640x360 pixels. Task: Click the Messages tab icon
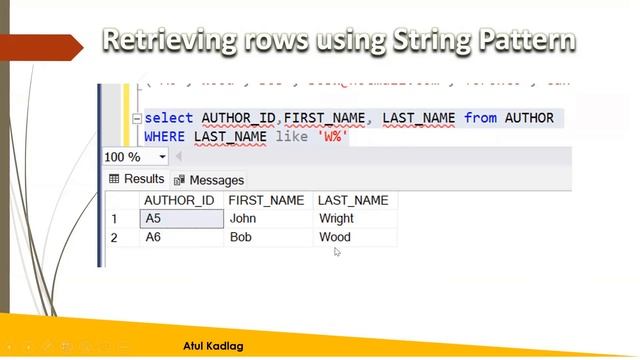point(179,180)
